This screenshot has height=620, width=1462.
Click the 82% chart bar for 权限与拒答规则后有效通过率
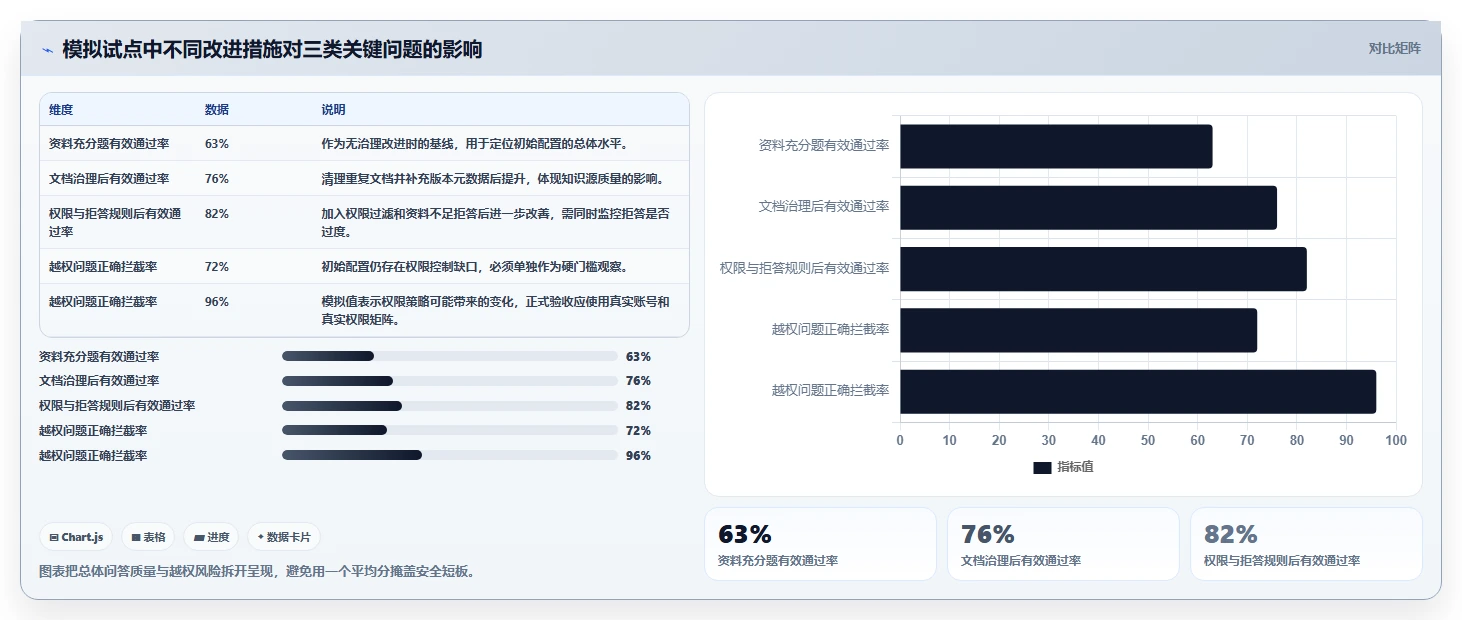click(1103, 269)
